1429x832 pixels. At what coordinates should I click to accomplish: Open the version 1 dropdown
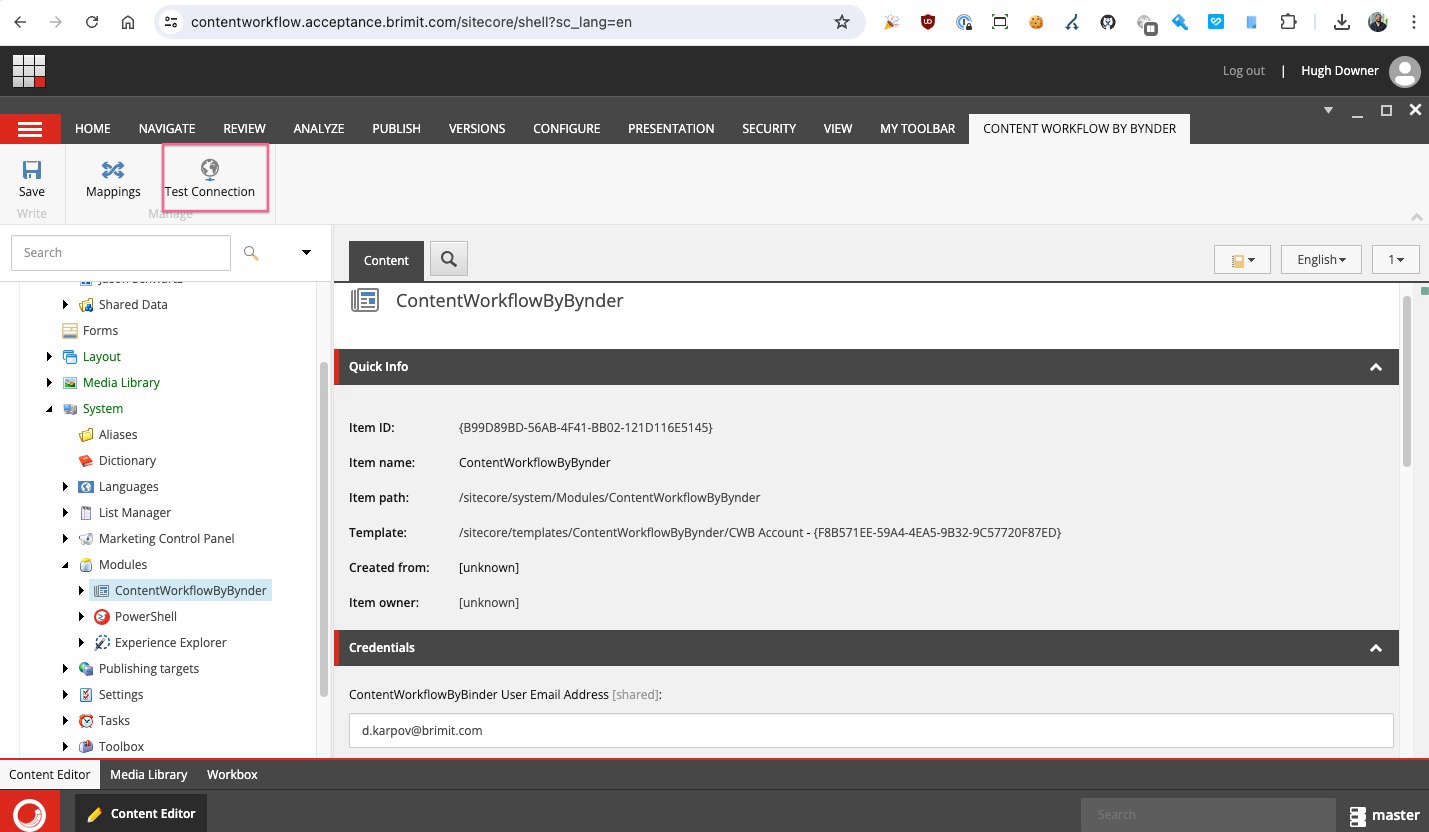[x=1396, y=260]
